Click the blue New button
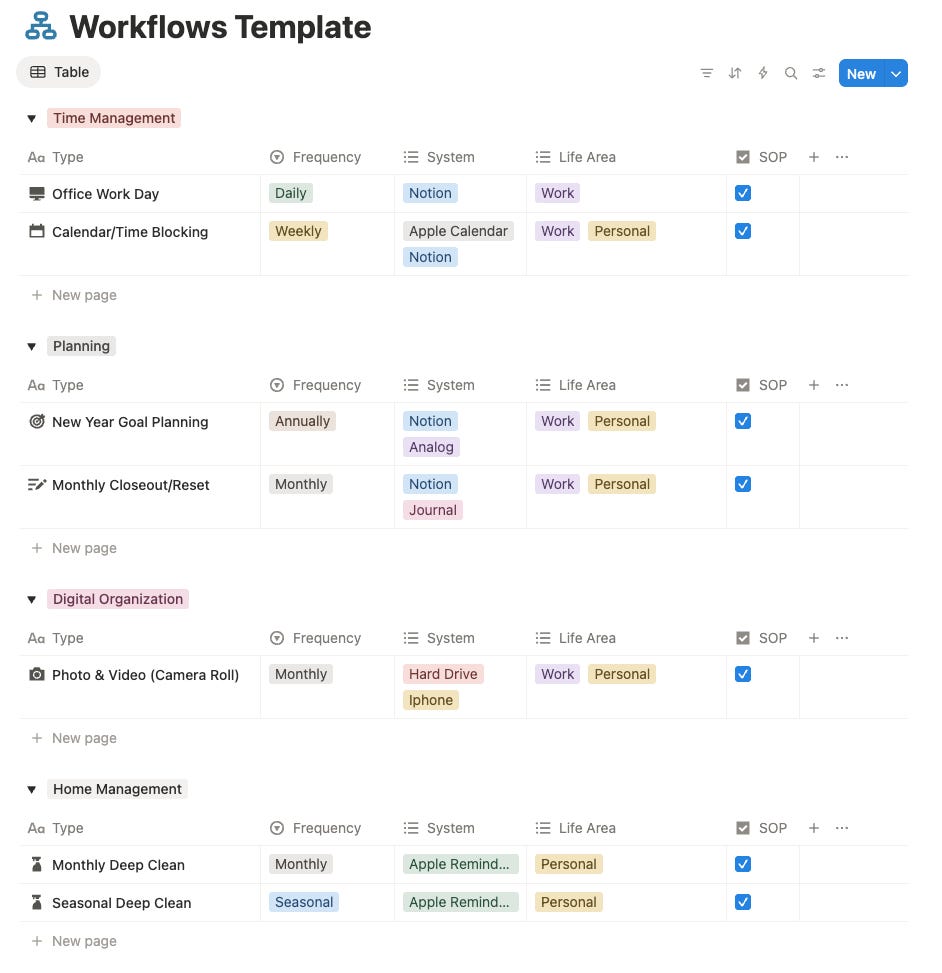This screenshot has width=942, height=973. coord(861,73)
